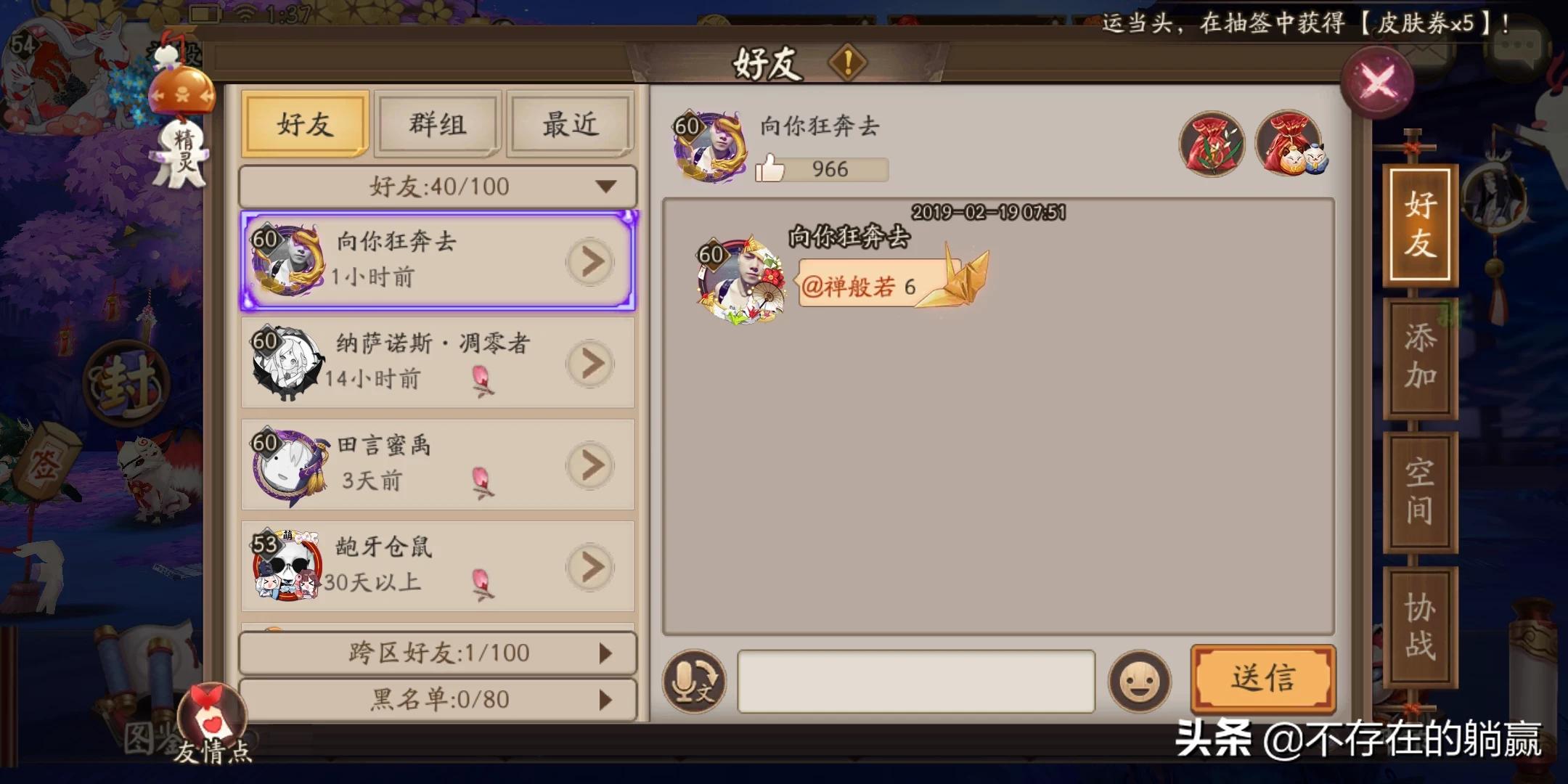Screen dimensions: 1568x784
Task: Click the pink petal icon beside 田言蜜禹
Action: [x=482, y=483]
